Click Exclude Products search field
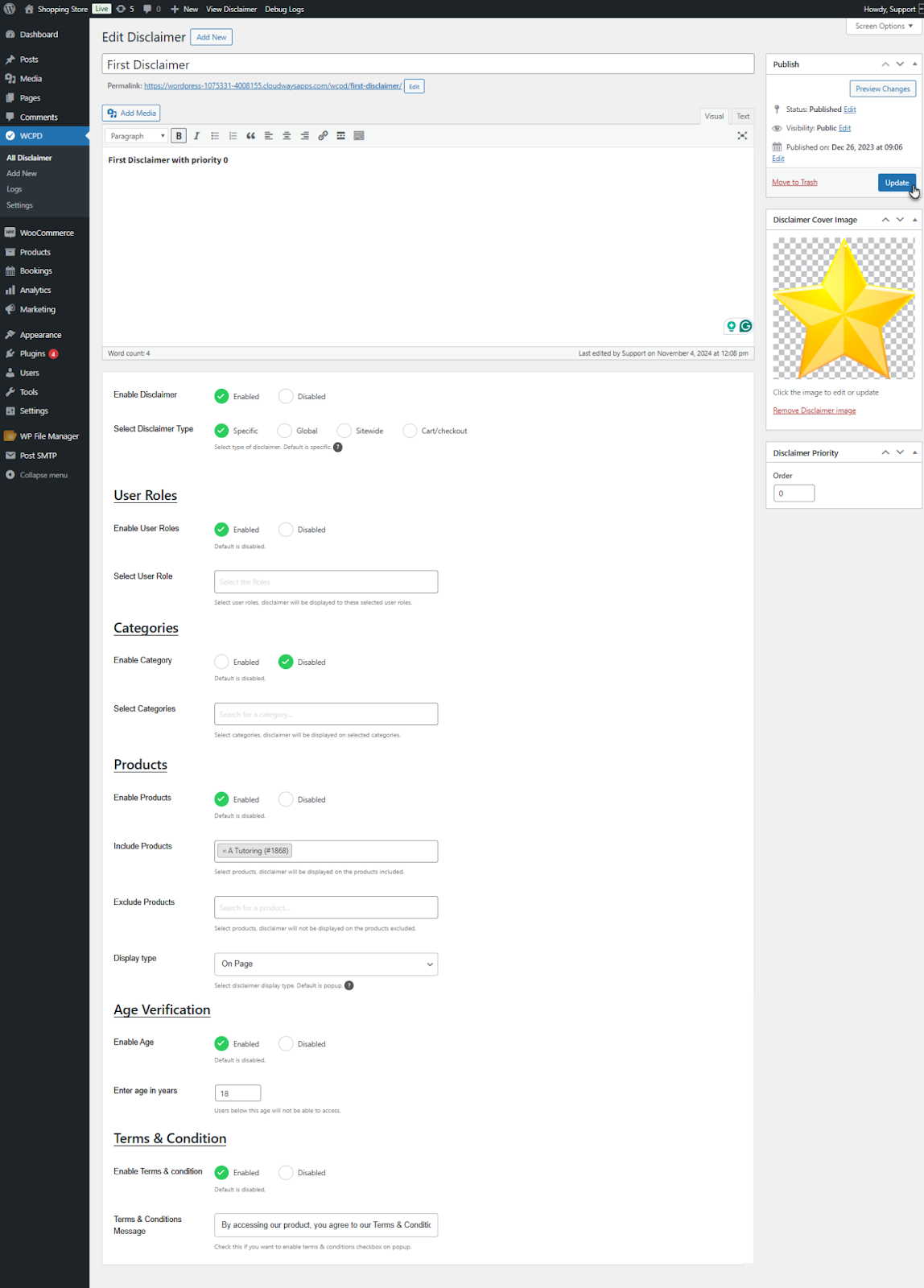Screen dimensions: 924x1288 tap(326, 907)
